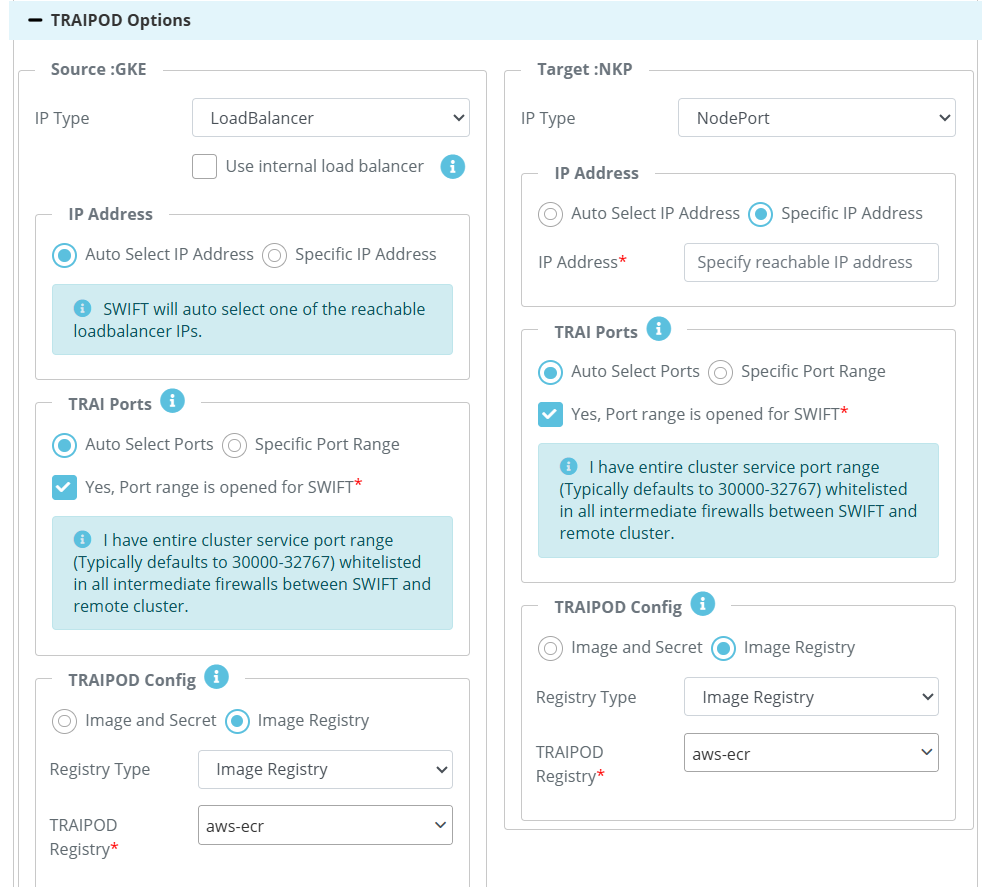
Task: Click Source TRAIPOD Config info icon
Action: click(217, 677)
